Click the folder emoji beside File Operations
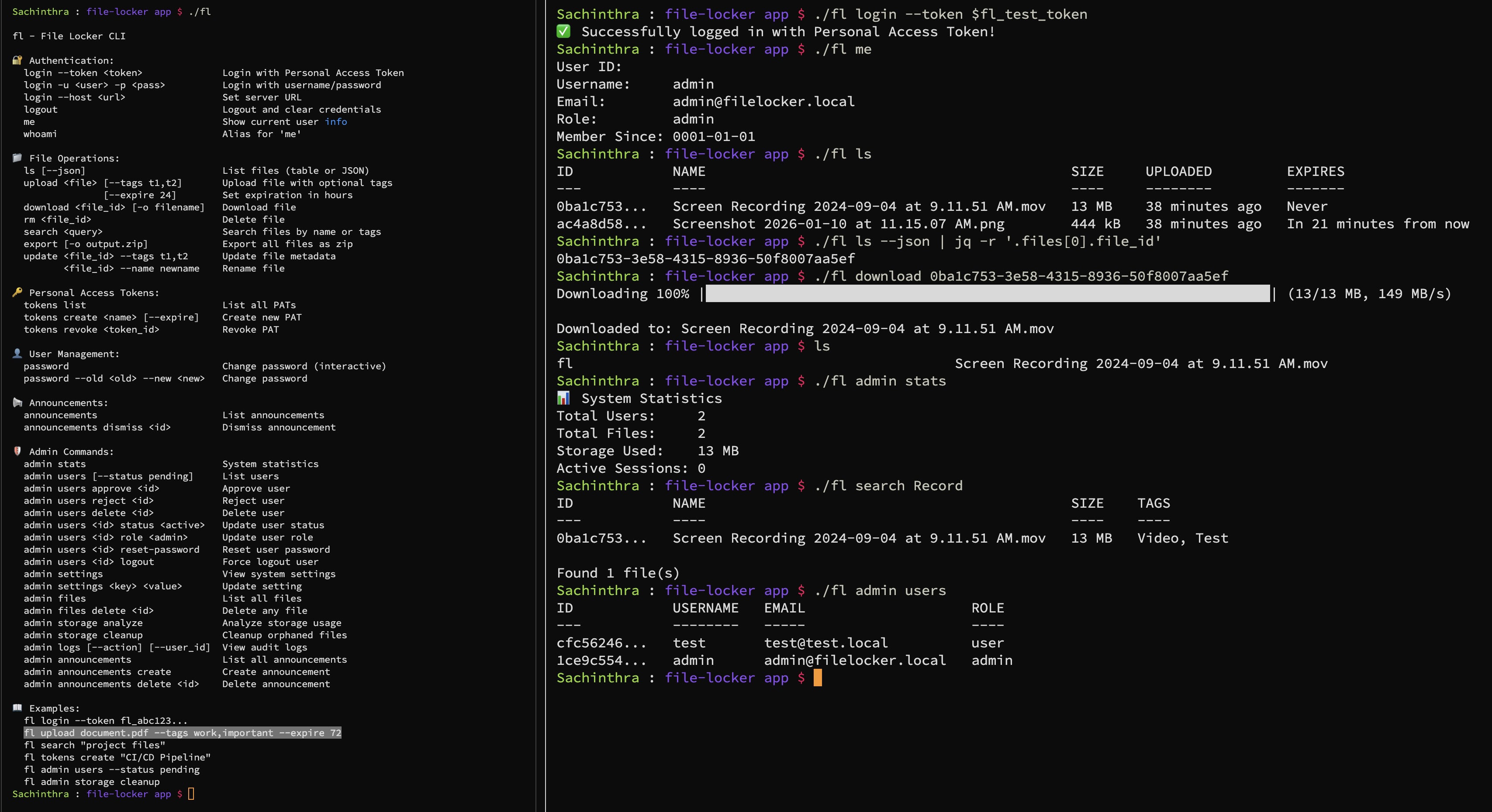Viewport: 1492px width, 812px height. click(17, 158)
